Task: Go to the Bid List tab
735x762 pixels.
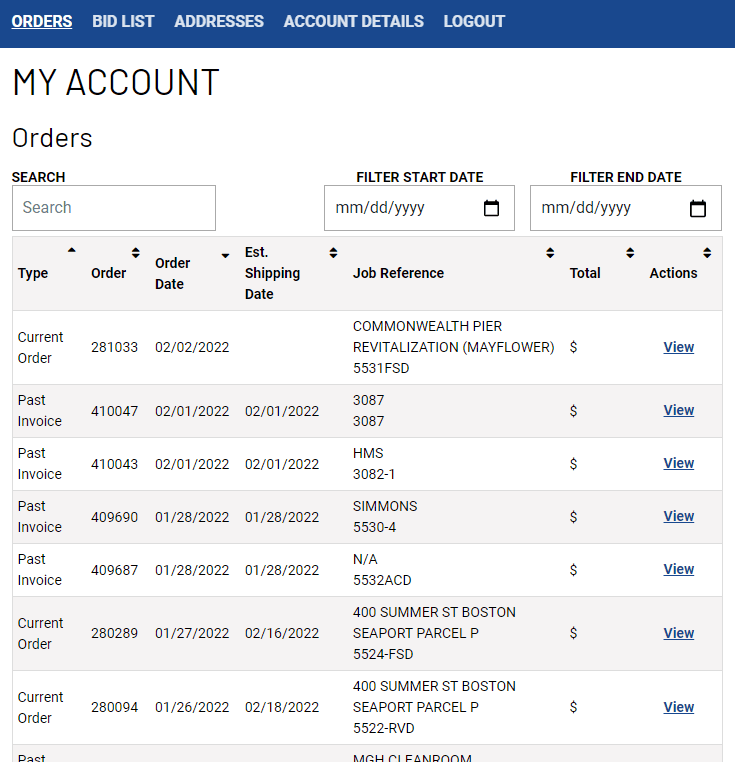Action: tap(123, 21)
